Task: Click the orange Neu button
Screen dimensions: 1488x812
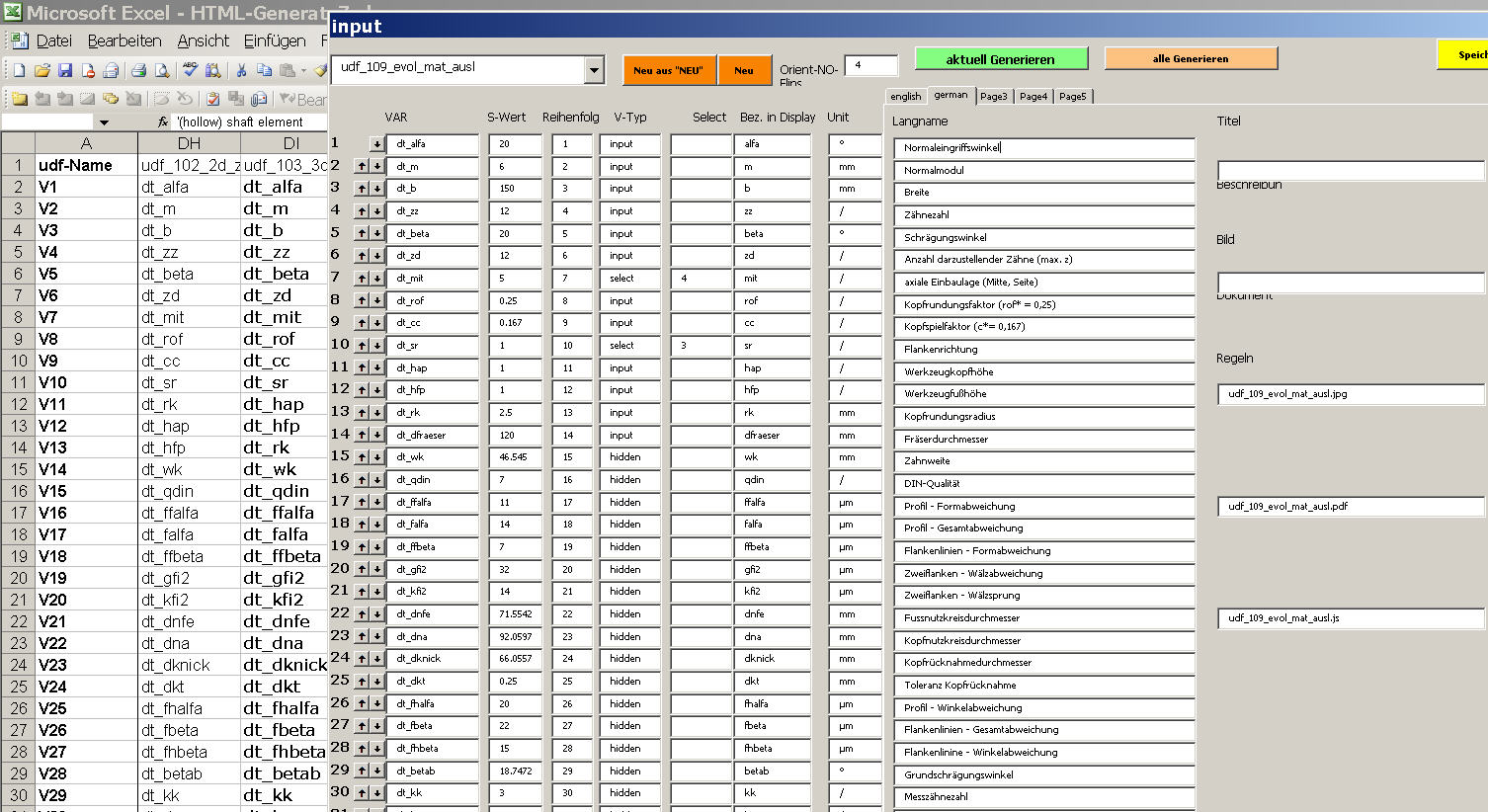Action: tap(744, 70)
